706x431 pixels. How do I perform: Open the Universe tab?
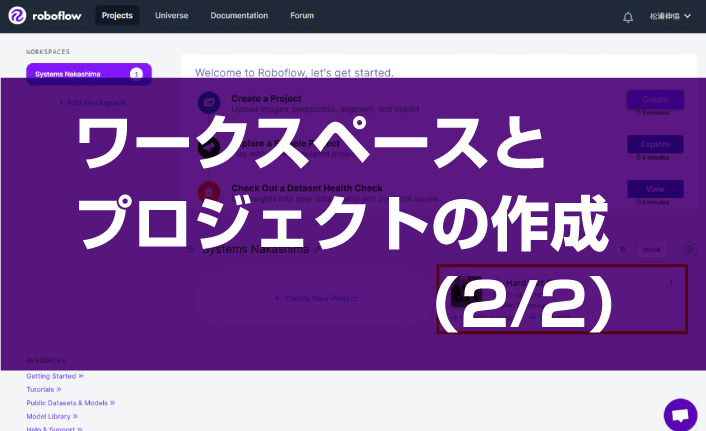pos(172,16)
